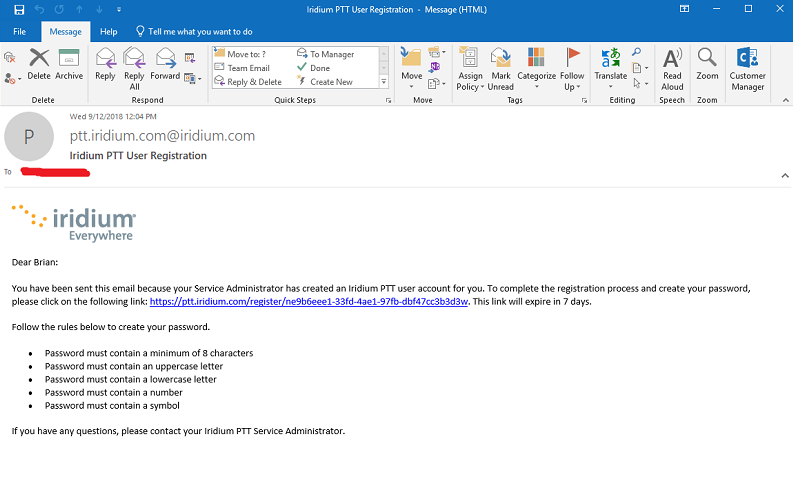Click Create New quick step
793x488 pixels.
(325, 81)
